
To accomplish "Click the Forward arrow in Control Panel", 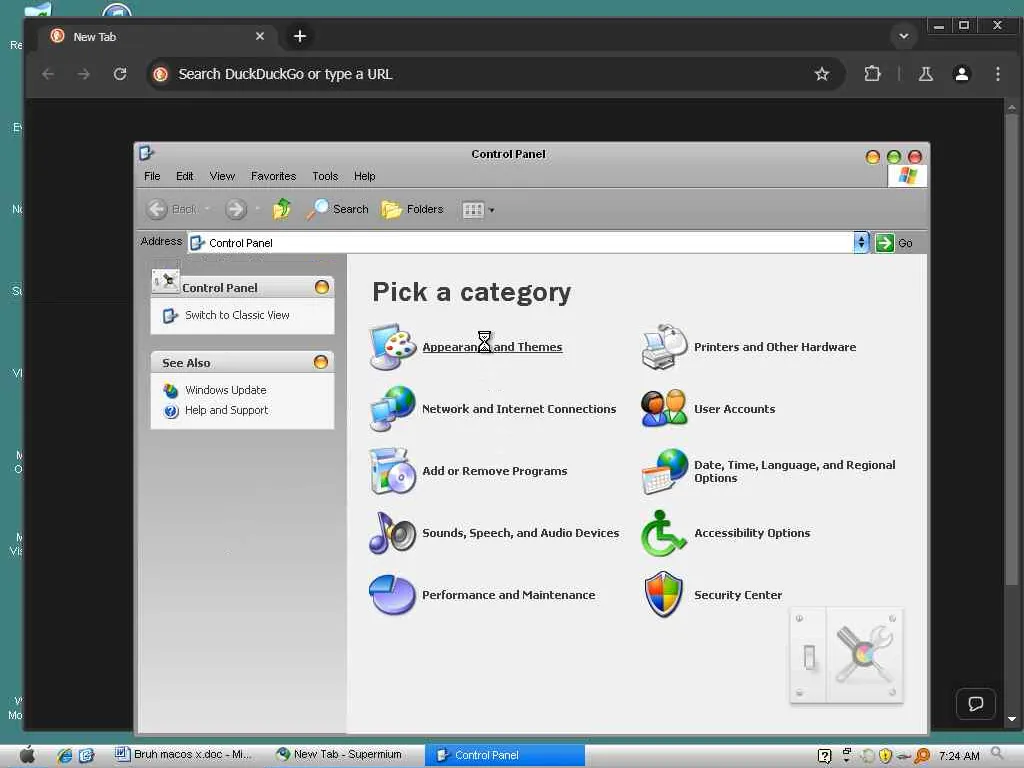I will tap(236, 209).
